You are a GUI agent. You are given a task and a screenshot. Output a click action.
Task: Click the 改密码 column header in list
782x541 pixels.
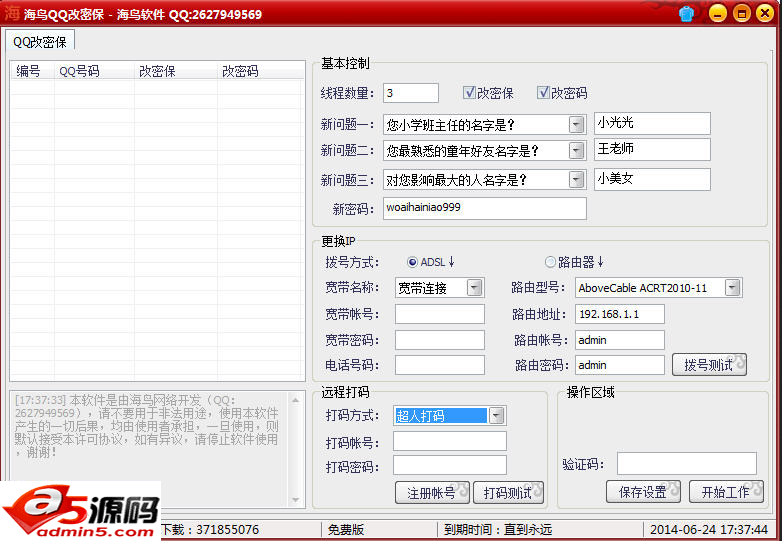click(x=260, y=71)
